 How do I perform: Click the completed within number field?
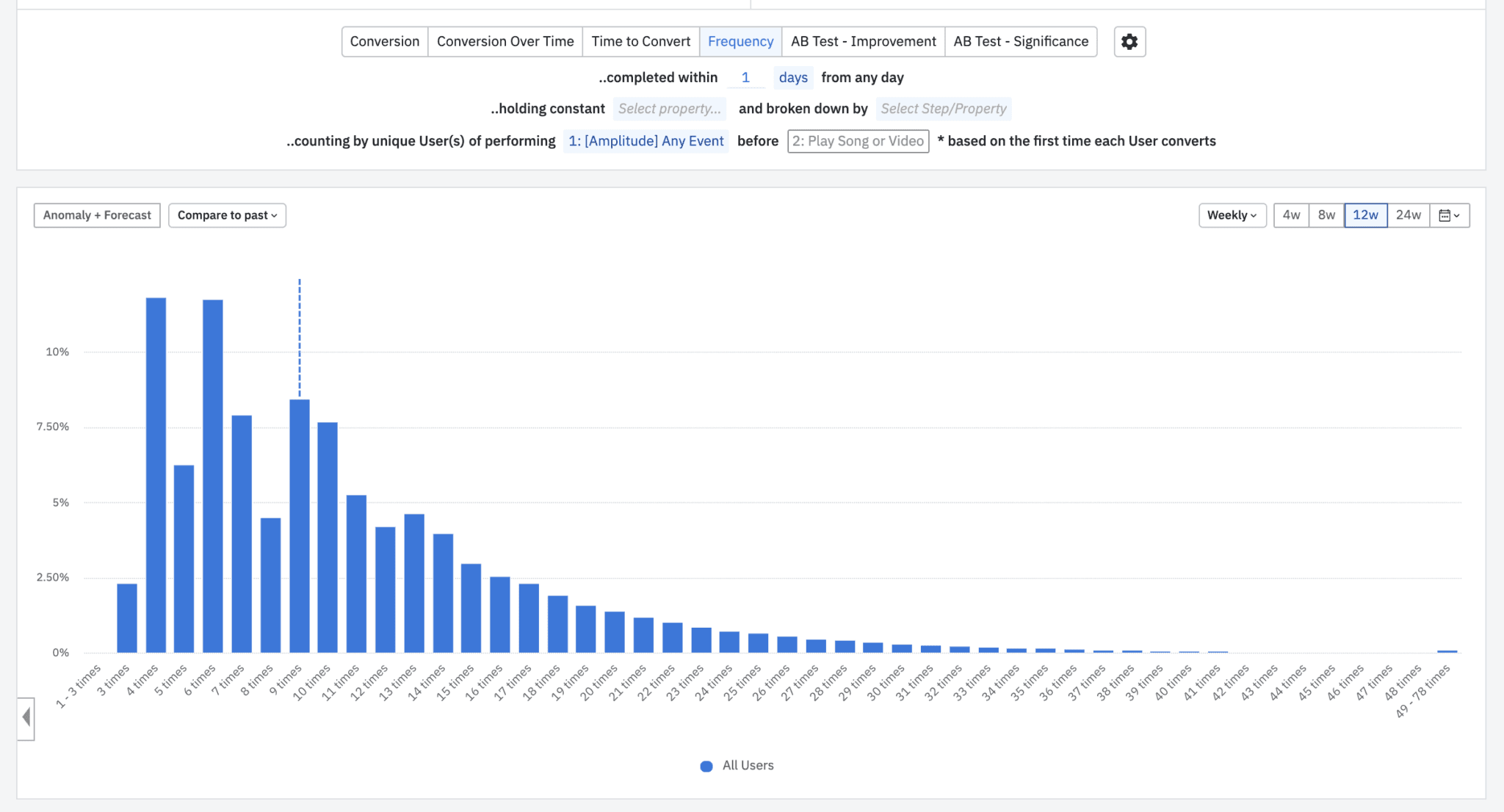point(745,78)
